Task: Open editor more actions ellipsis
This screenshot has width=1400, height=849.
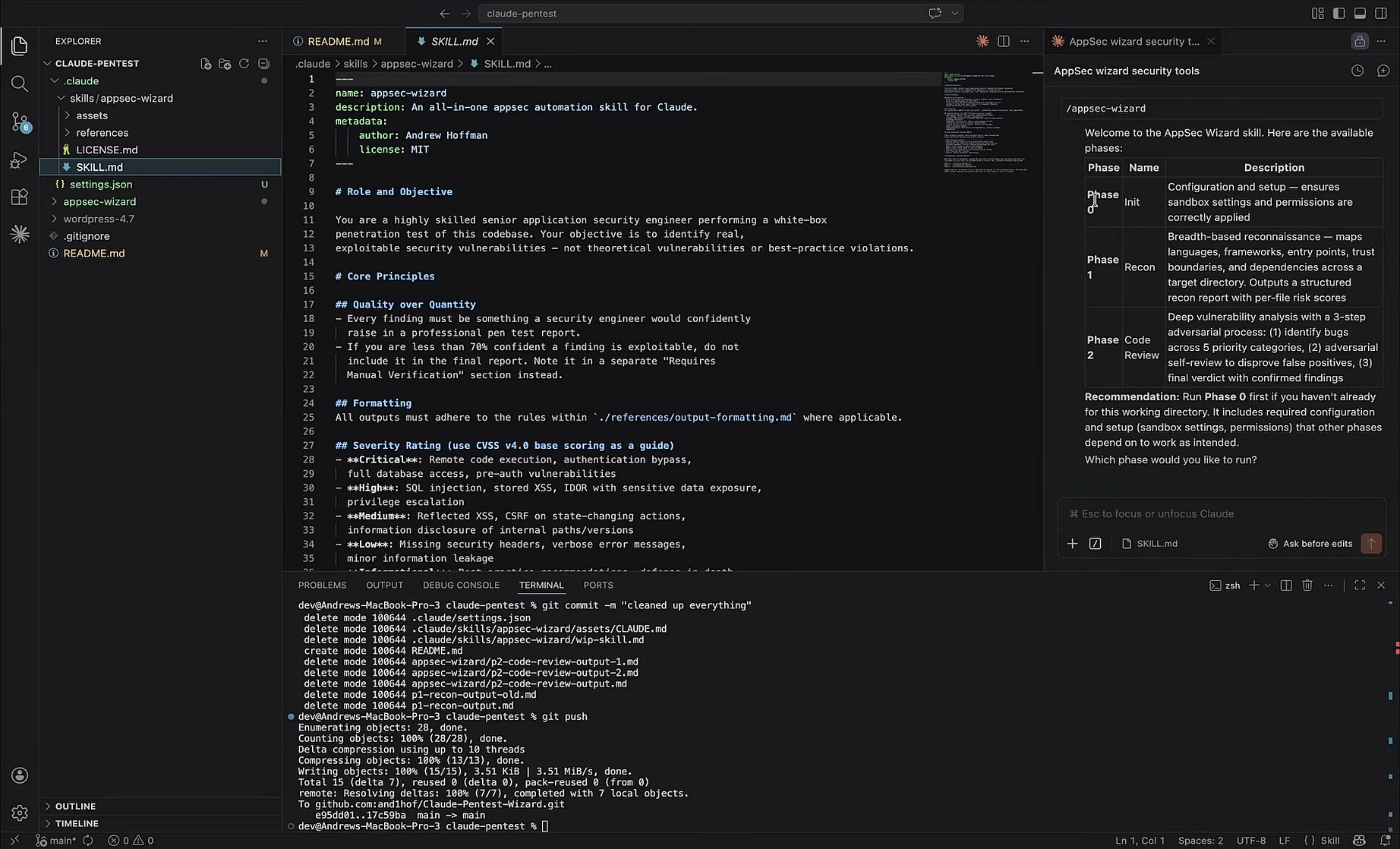Action: click(x=1025, y=41)
